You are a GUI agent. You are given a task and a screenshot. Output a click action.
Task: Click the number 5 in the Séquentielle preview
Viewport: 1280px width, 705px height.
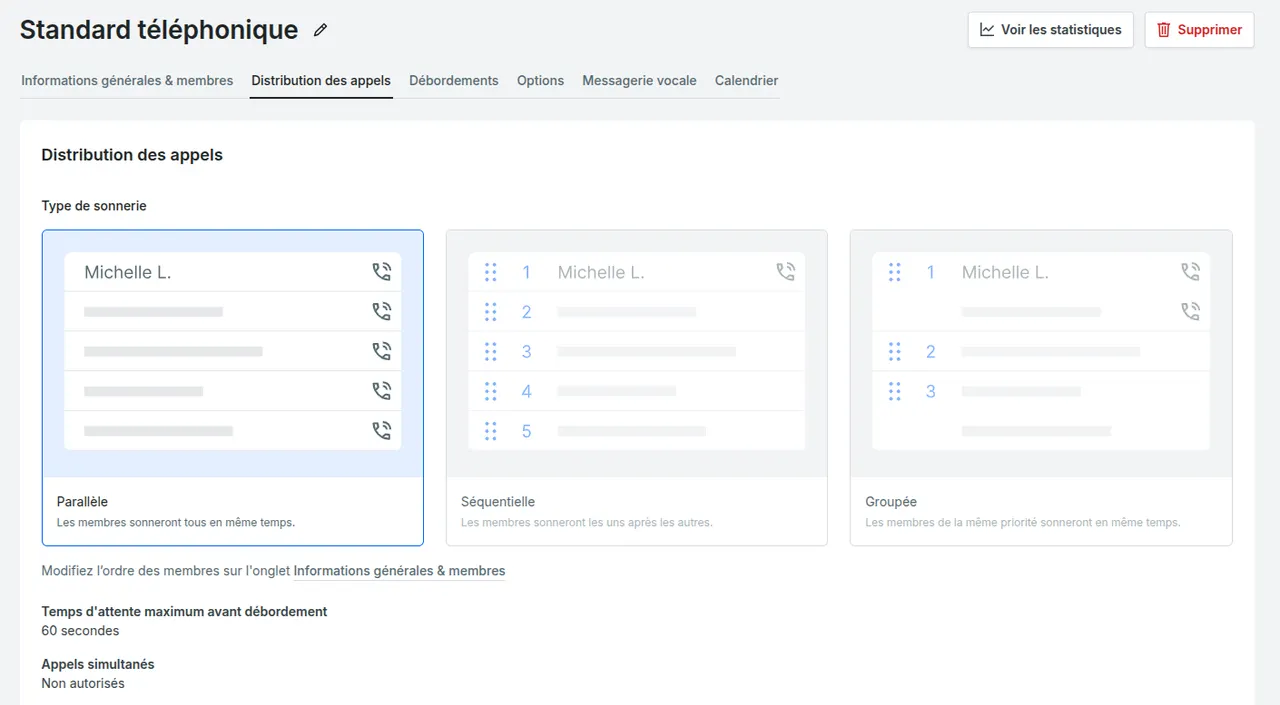pyautogui.click(x=526, y=431)
